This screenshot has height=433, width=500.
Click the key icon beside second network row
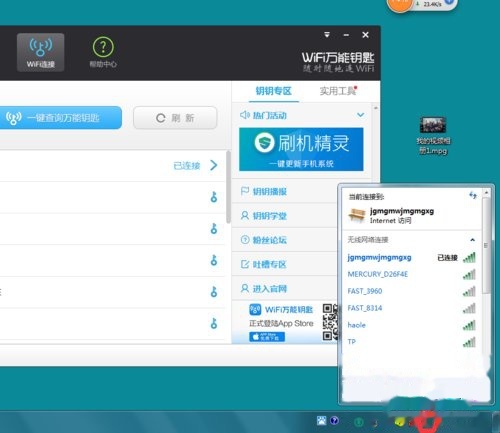(x=214, y=197)
